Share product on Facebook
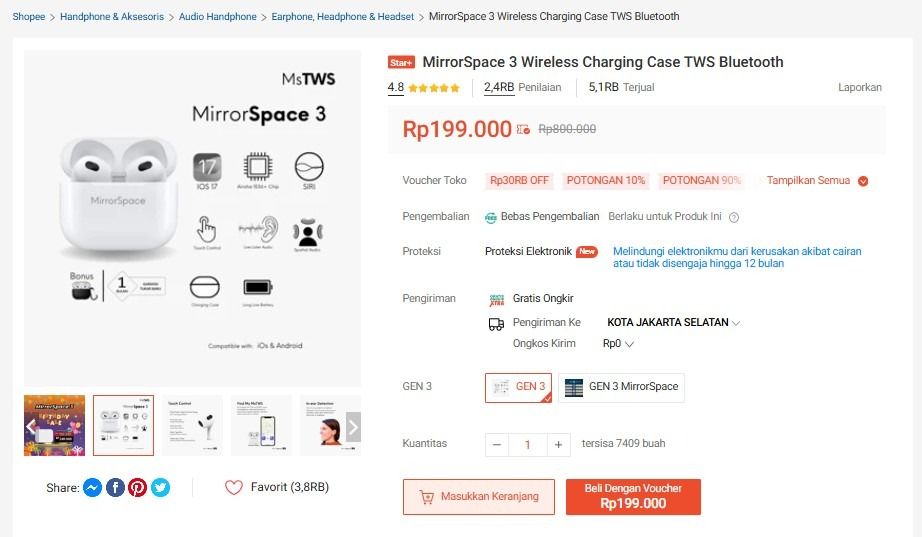The width and height of the screenshot is (922, 537). [115, 488]
